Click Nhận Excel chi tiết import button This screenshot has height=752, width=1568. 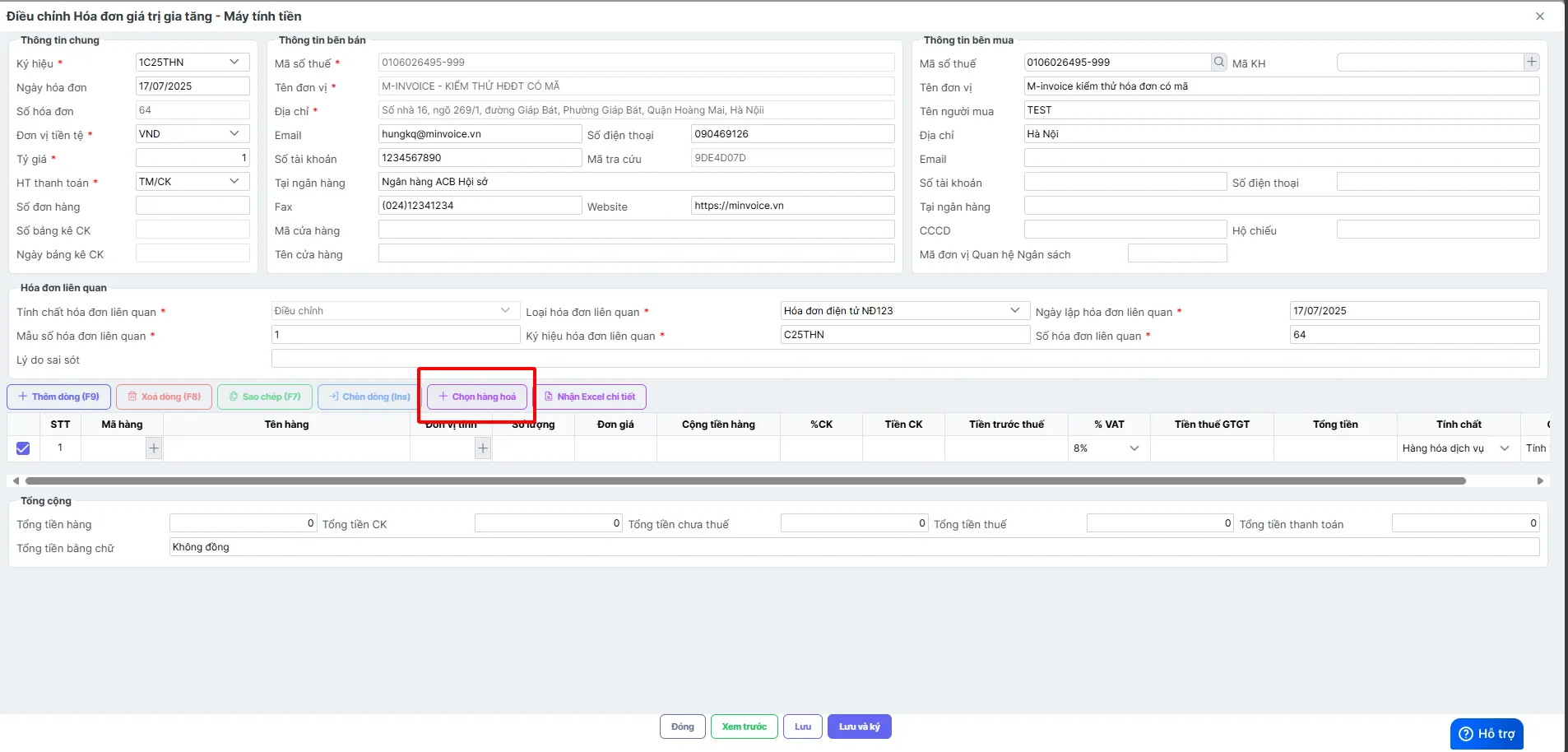tap(590, 397)
